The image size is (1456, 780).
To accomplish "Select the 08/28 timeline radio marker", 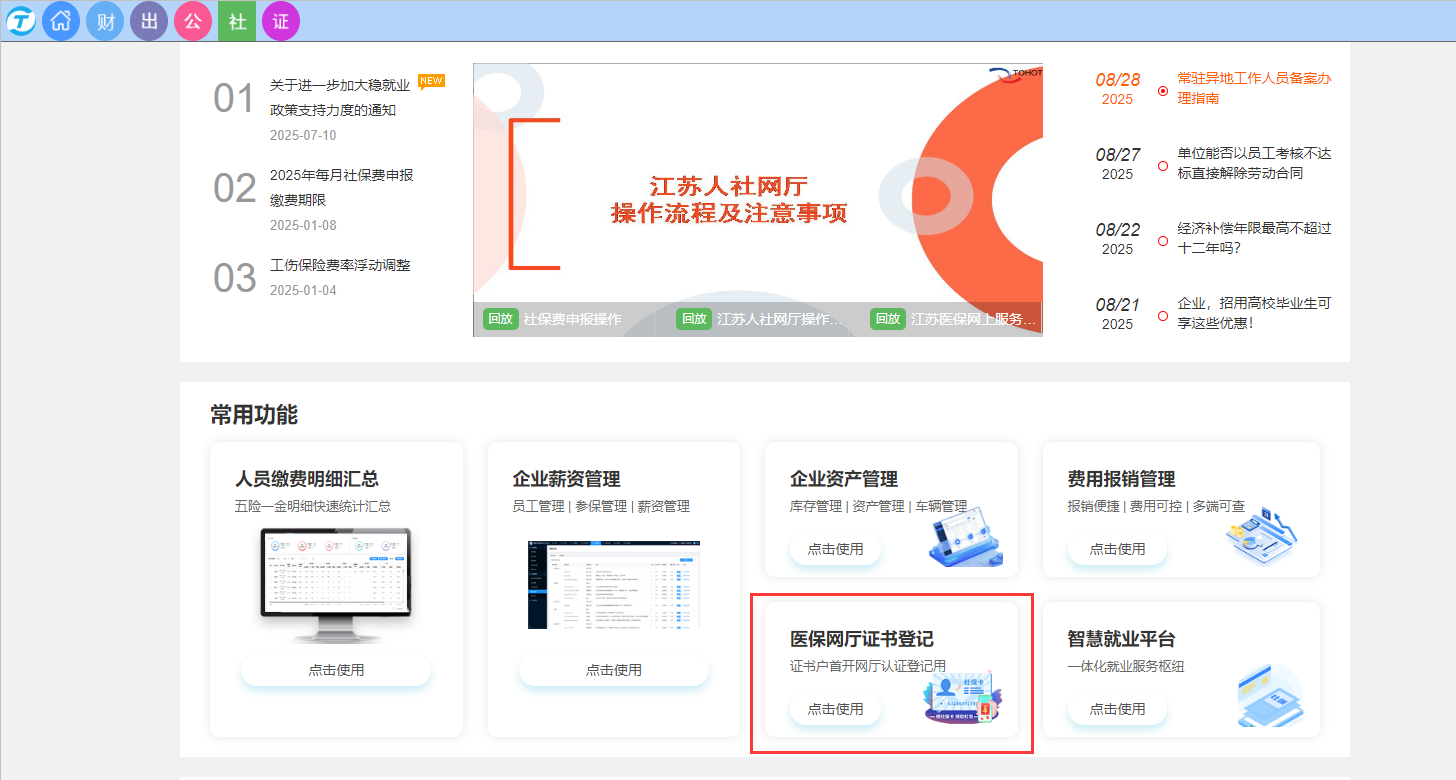I will (x=1162, y=91).
